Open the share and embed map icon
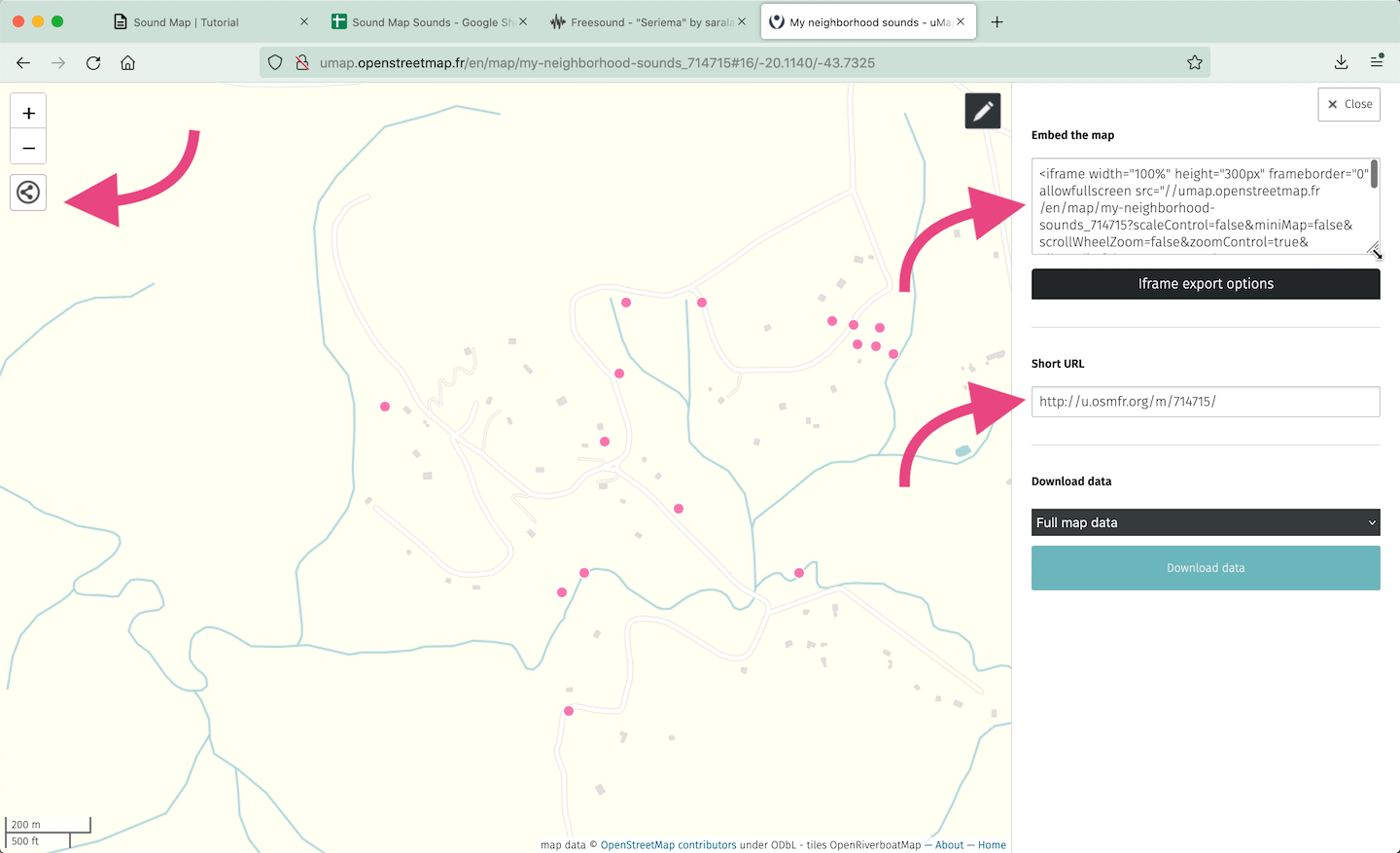Screen dimensions: 1400x853 click(28, 193)
